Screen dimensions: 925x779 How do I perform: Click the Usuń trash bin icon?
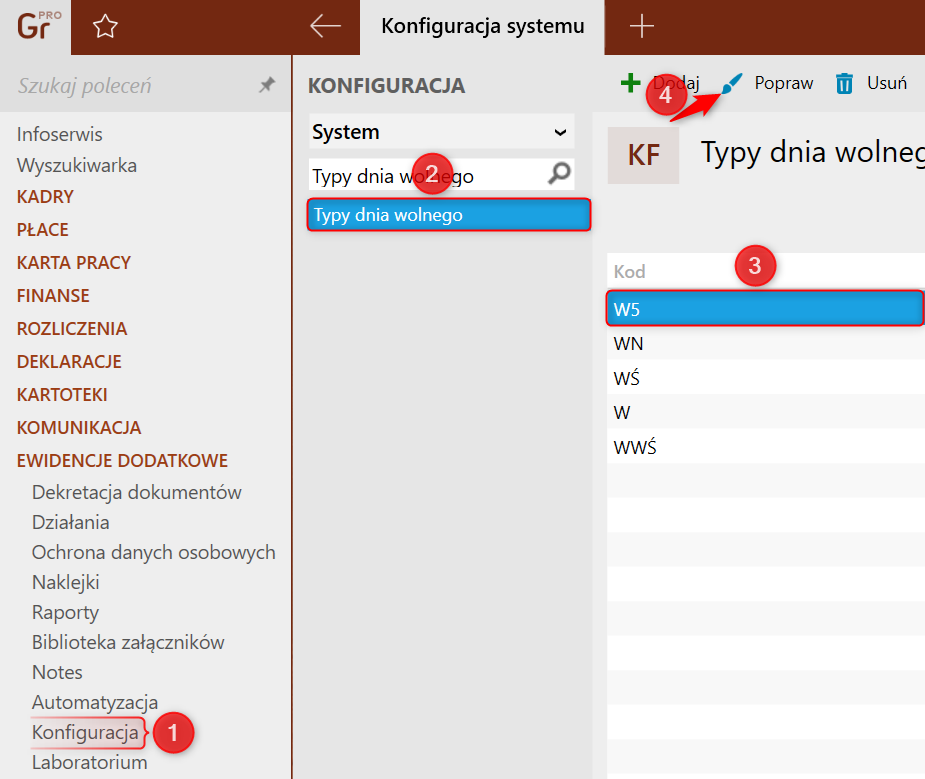[844, 83]
